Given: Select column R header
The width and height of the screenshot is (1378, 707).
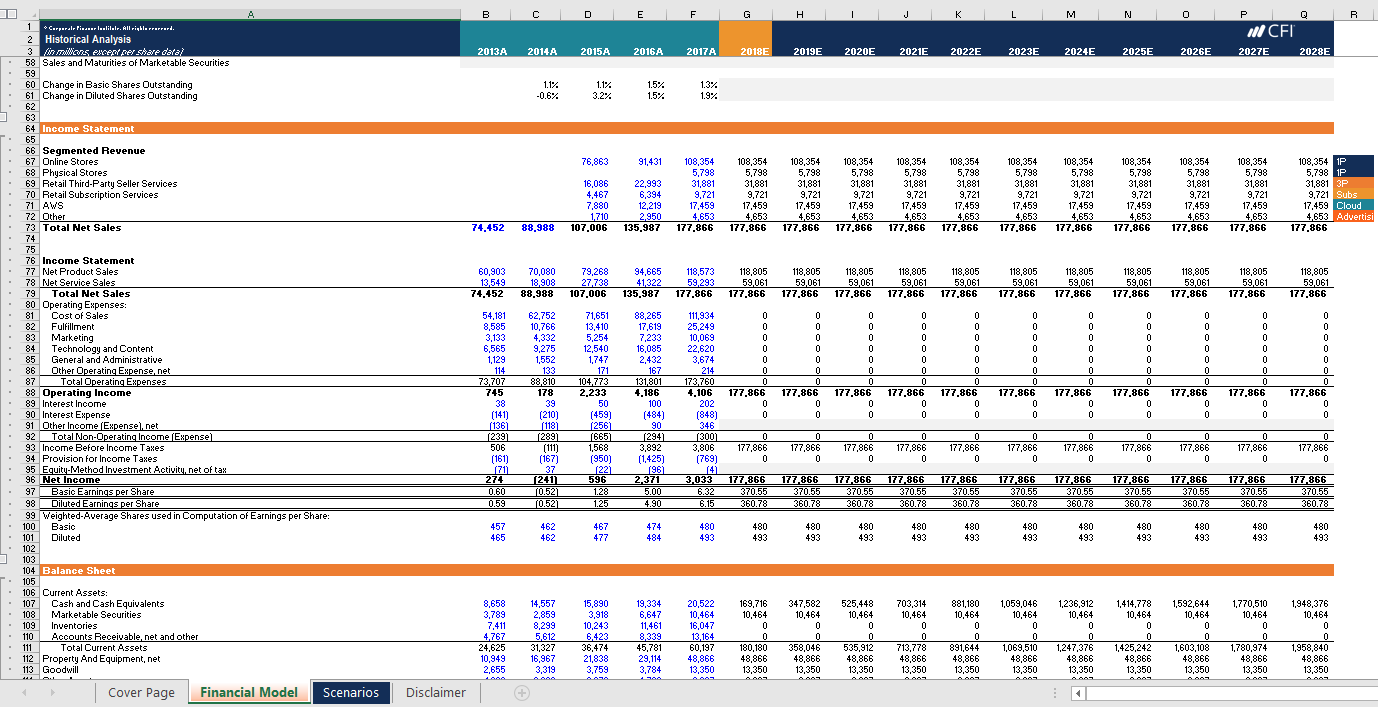Looking at the screenshot, I should tap(1354, 12).
